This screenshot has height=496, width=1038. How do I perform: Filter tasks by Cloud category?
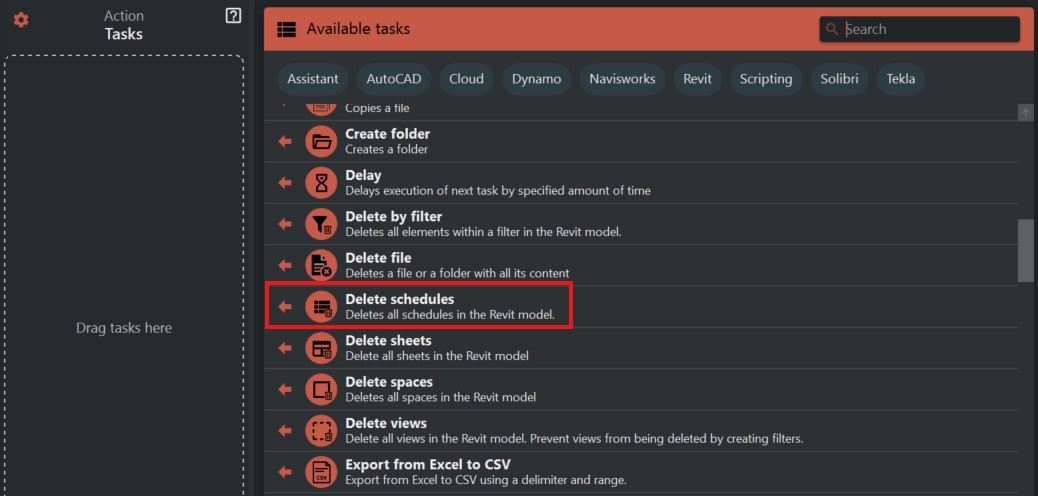(x=466, y=79)
